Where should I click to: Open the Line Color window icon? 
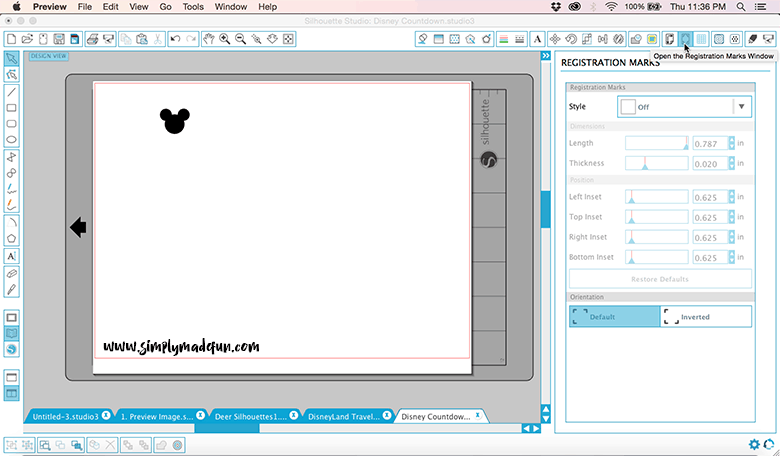[x=503, y=39]
